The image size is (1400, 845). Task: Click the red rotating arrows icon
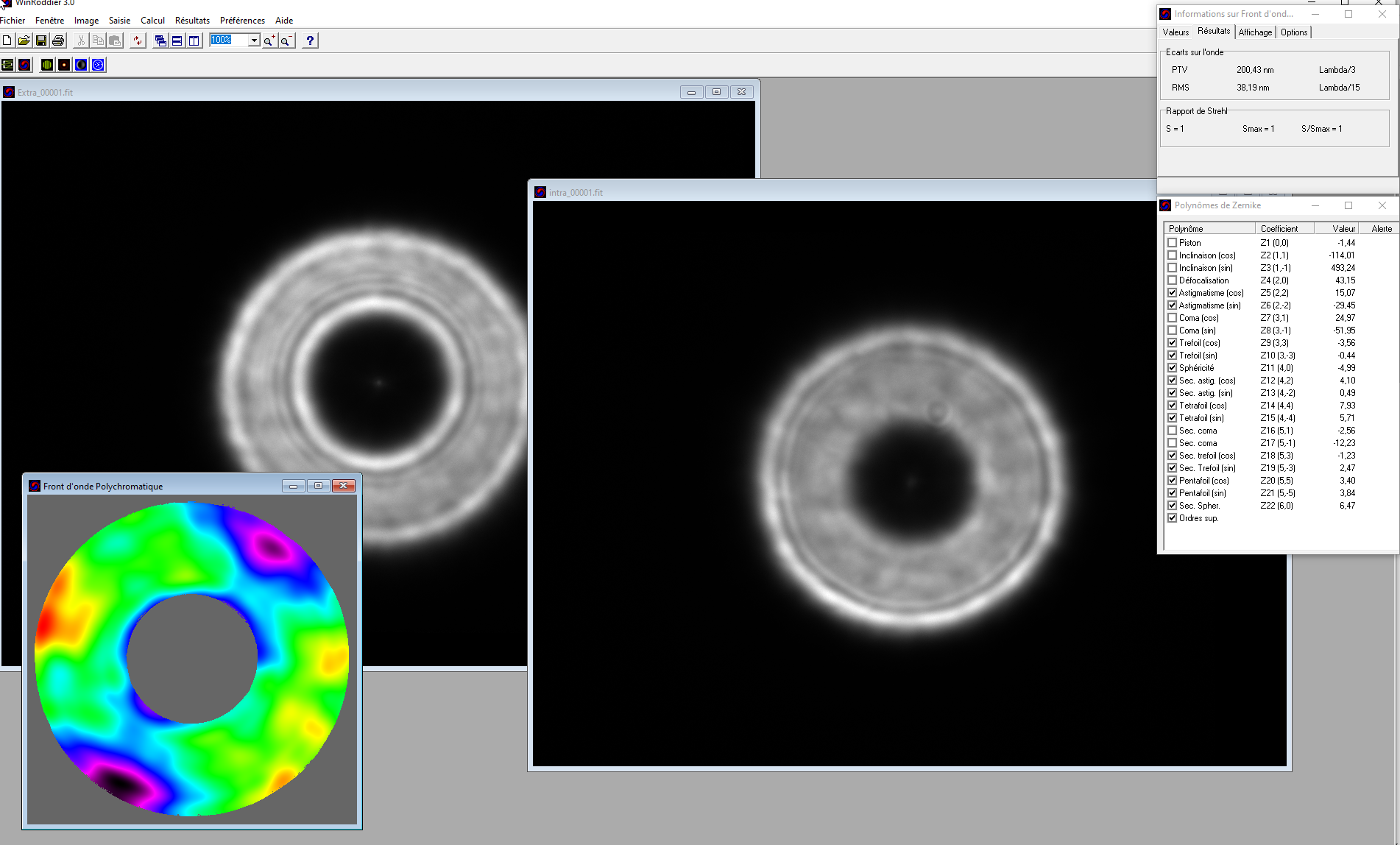point(138,40)
